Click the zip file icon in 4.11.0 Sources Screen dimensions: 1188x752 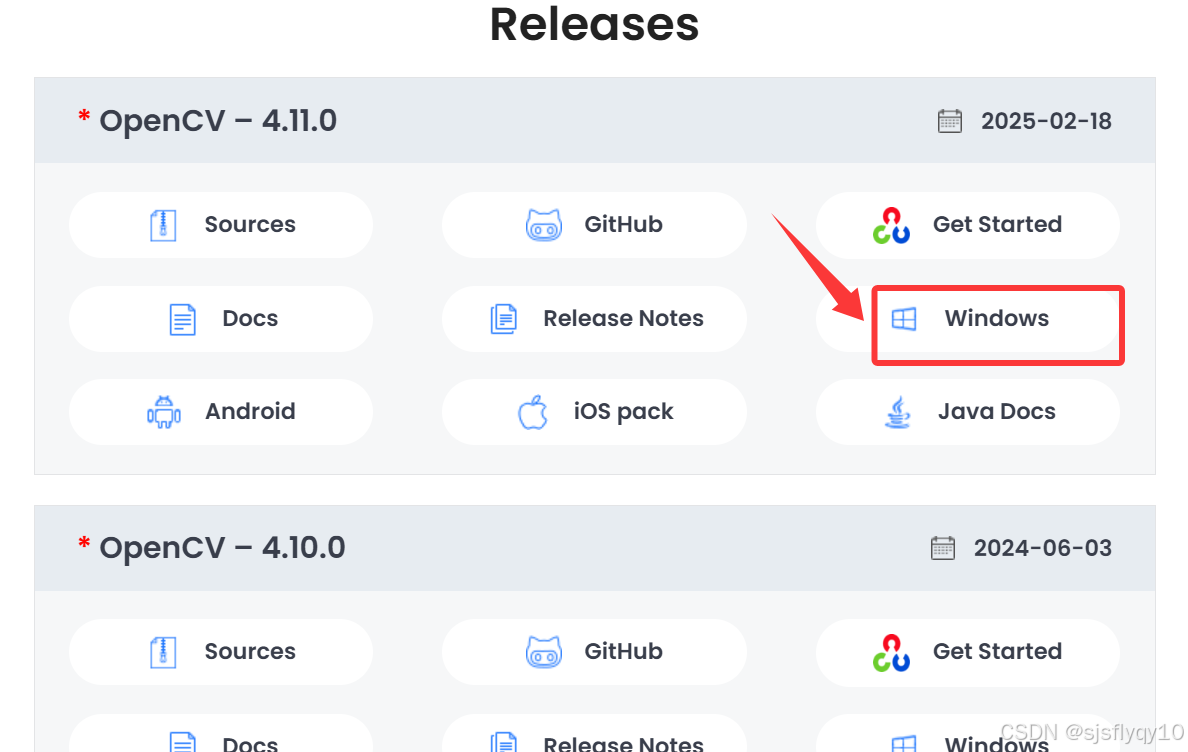point(163,225)
